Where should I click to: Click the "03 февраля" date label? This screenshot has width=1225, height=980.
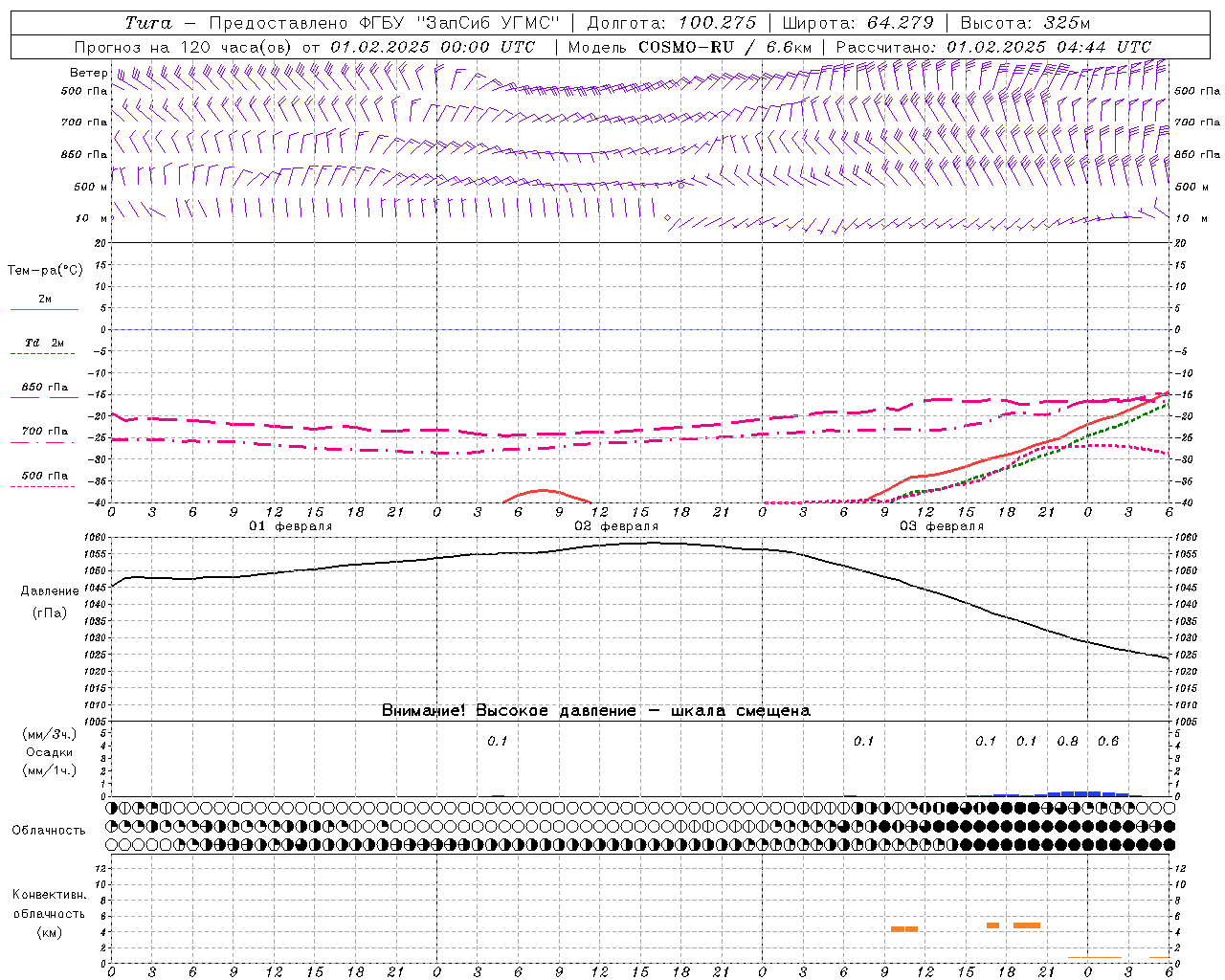pos(942,526)
